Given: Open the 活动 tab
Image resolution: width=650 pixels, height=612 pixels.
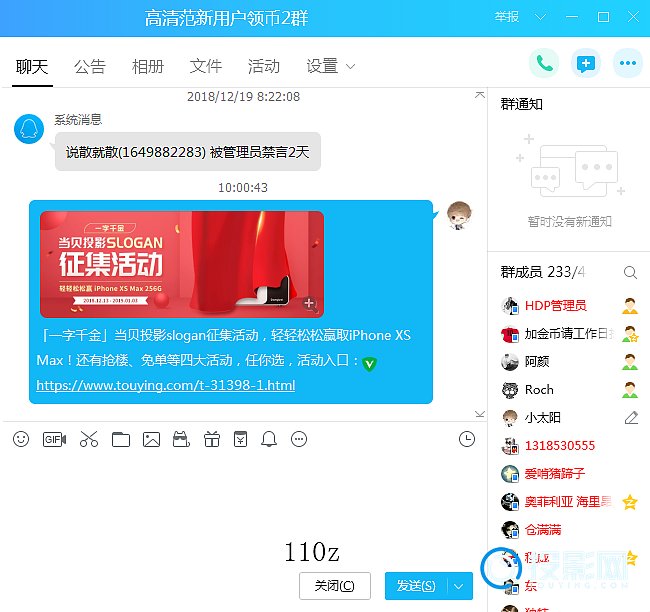Looking at the screenshot, I should pos(264,66).
